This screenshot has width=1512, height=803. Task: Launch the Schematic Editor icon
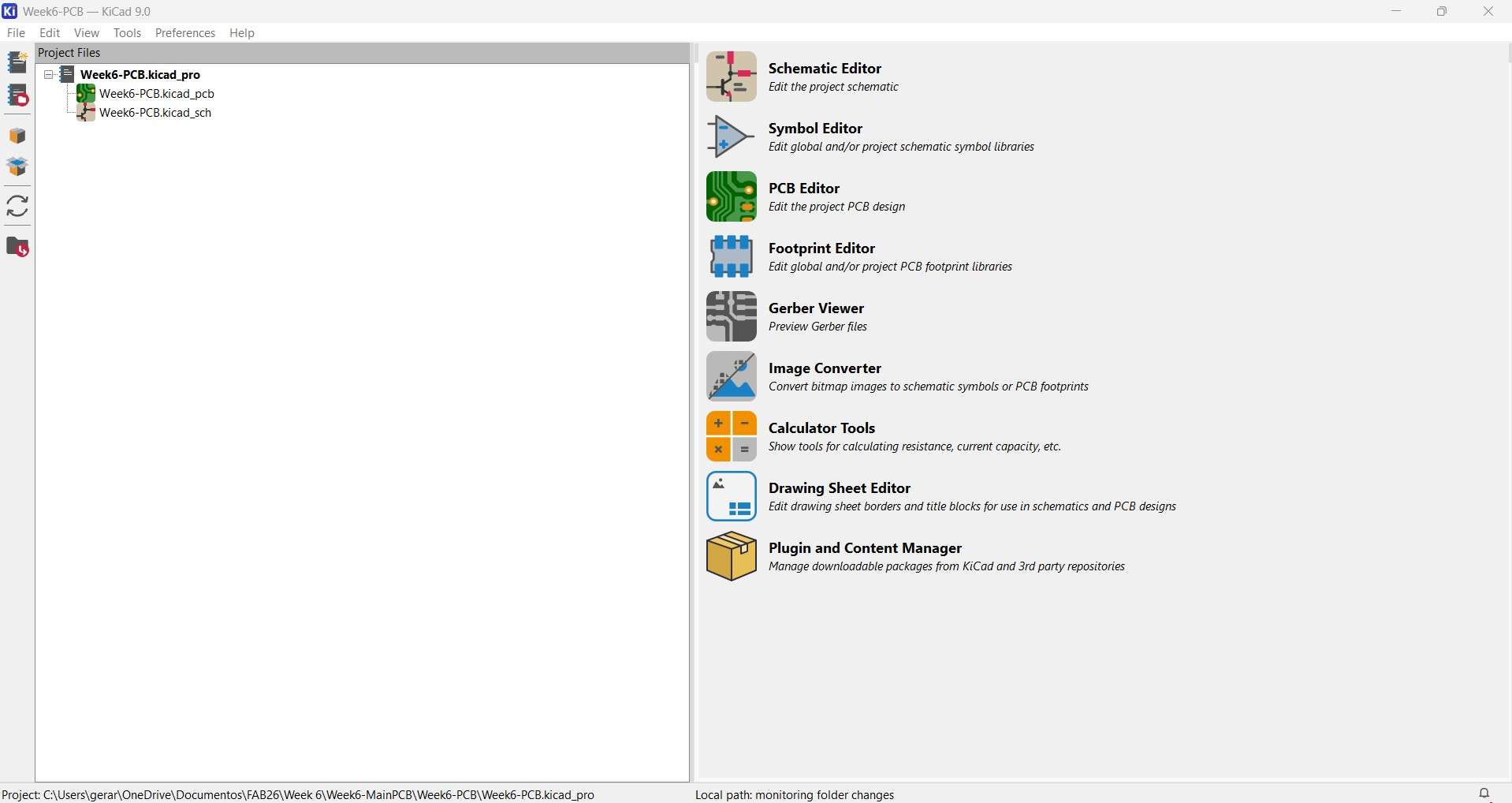click(732, 77)
